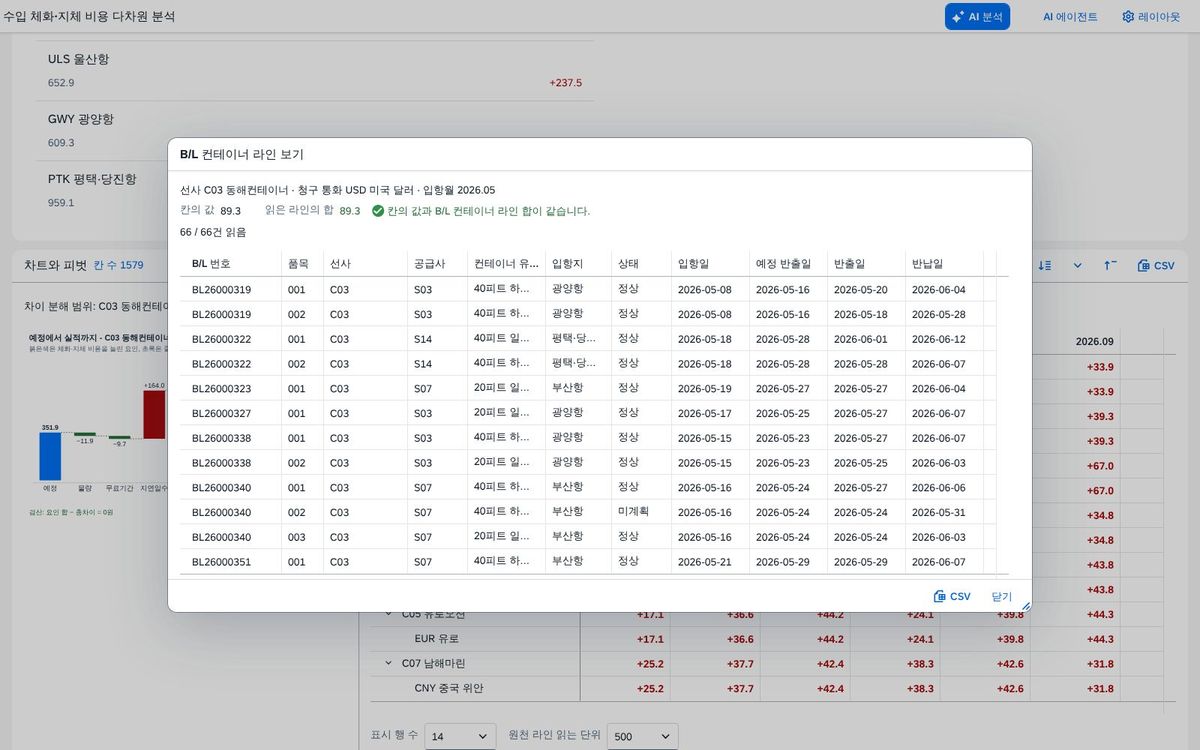Click the ascending sort arrow icon
This screenshot has width=1200, height=750.
click(1111, 265)
